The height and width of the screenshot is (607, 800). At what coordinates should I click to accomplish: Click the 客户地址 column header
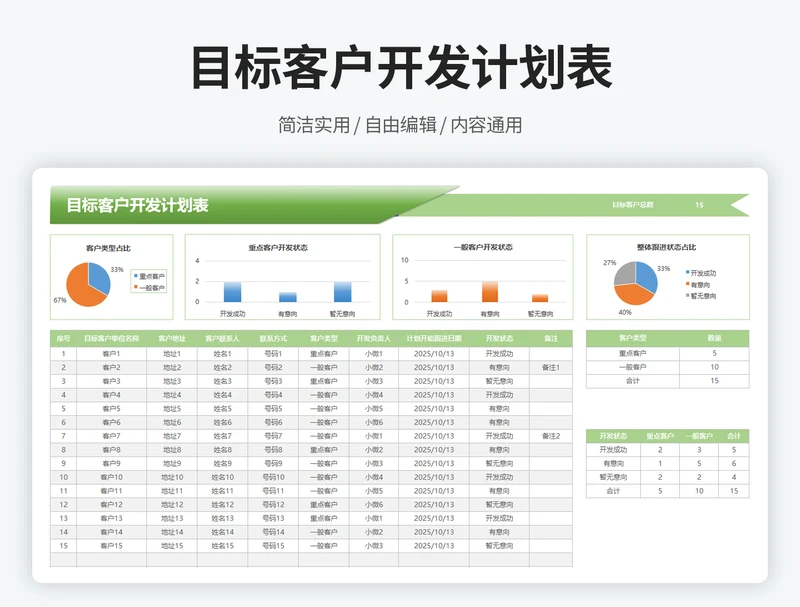172,338
